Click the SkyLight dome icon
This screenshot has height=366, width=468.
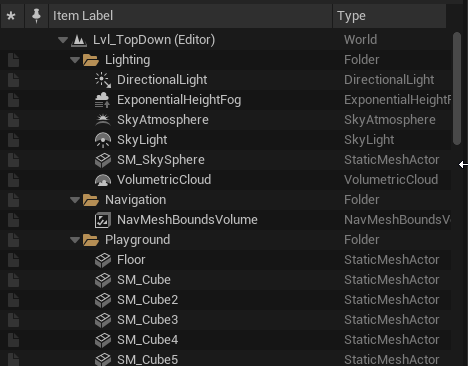(103, 140)
